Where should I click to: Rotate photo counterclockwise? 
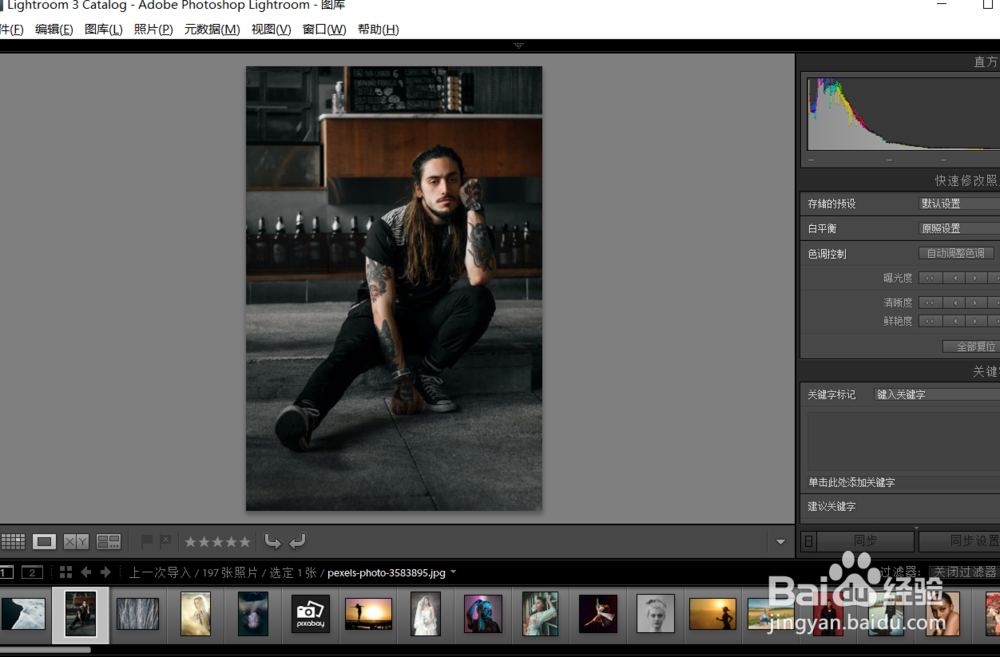pos(272,542)
